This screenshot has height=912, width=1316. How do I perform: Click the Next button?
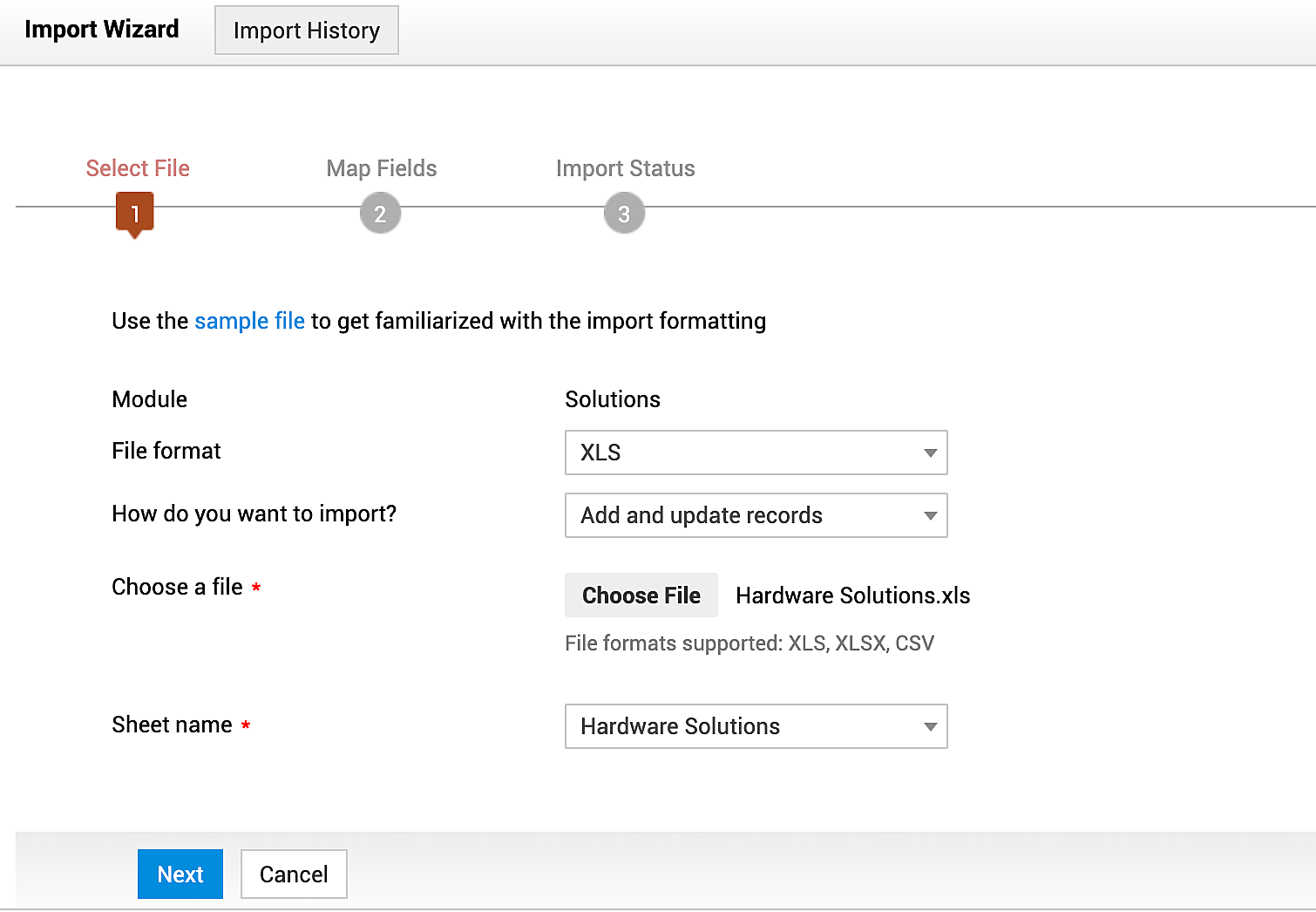point(180,874)
